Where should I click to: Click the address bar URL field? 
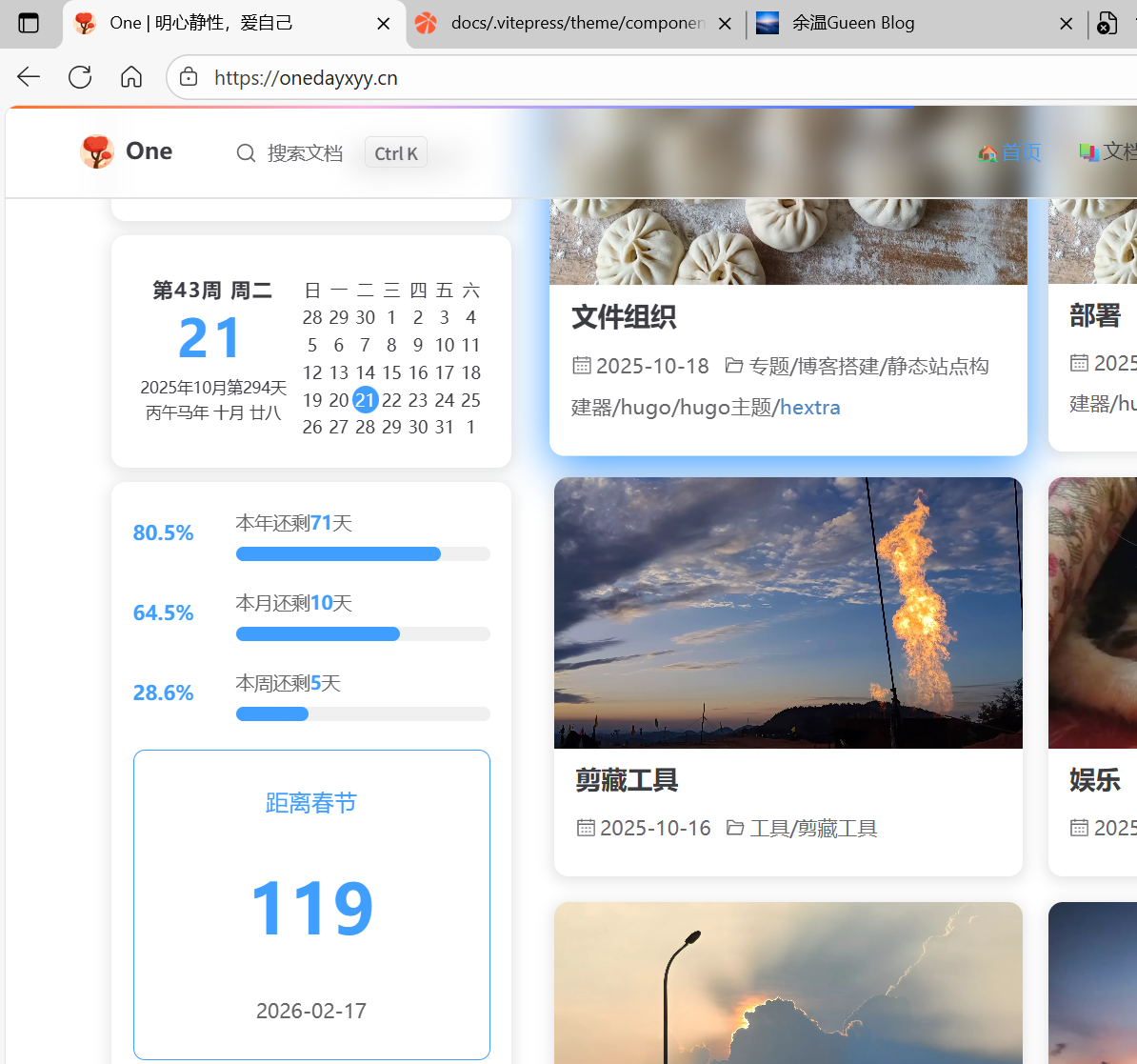pos(571,77)
